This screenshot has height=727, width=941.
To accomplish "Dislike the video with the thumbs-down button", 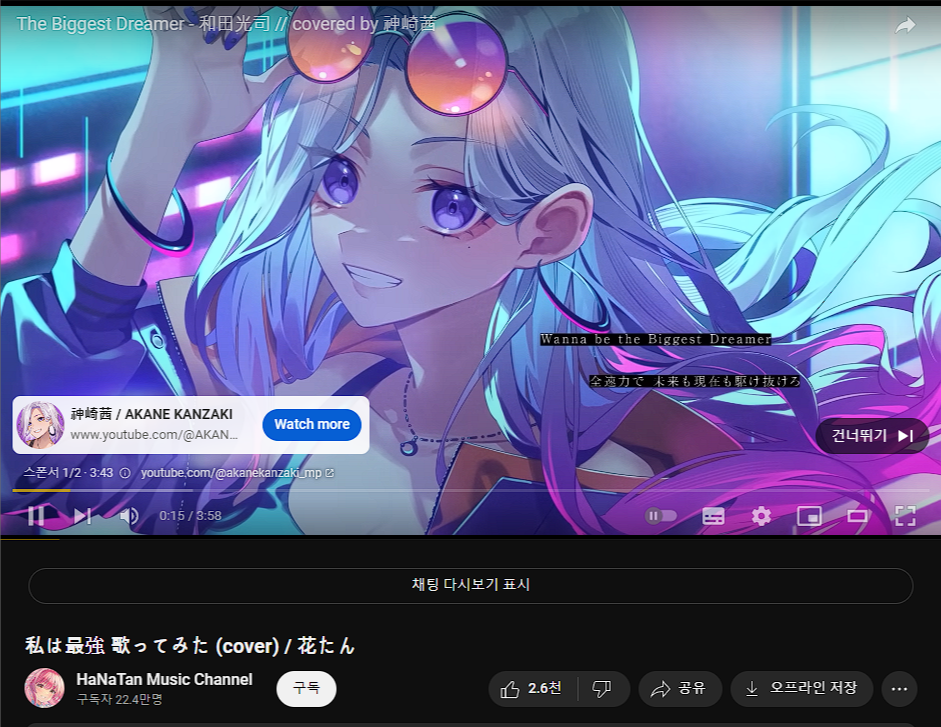I will point(603,689).
